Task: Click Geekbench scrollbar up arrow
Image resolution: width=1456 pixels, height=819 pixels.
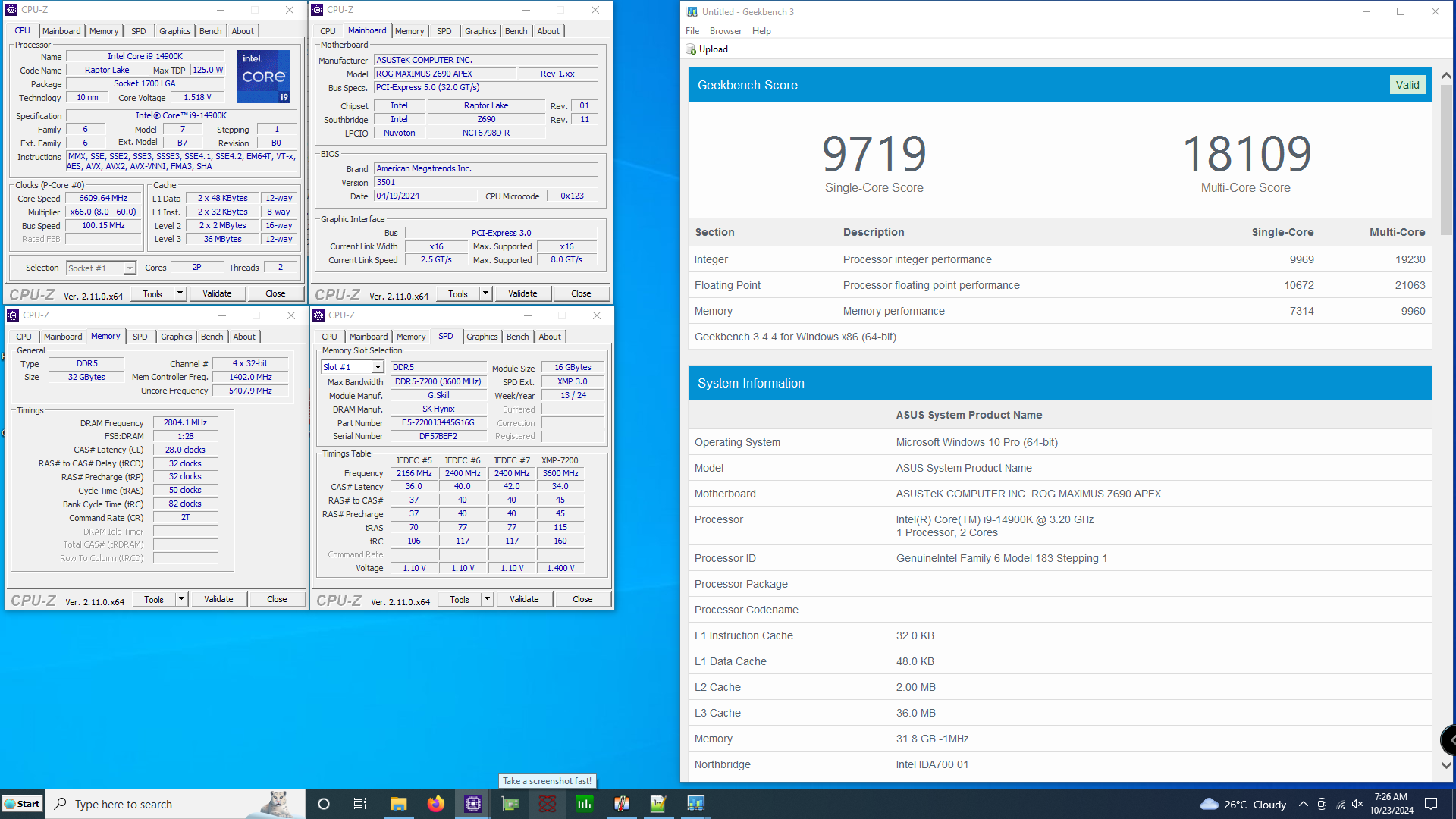Action: coord(1446,75)
